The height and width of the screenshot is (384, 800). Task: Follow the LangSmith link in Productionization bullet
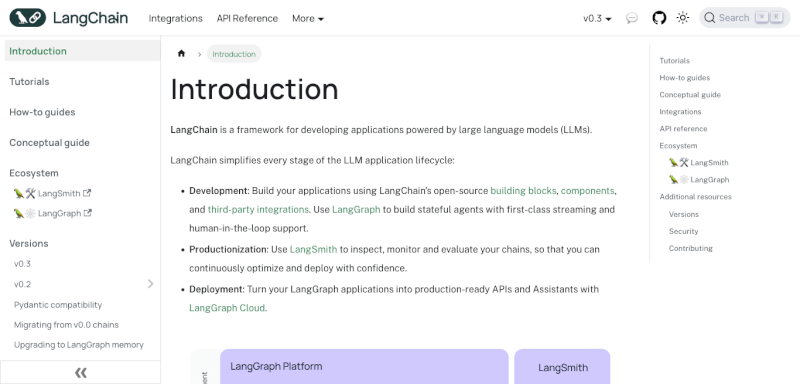click(x=313, y=249)
